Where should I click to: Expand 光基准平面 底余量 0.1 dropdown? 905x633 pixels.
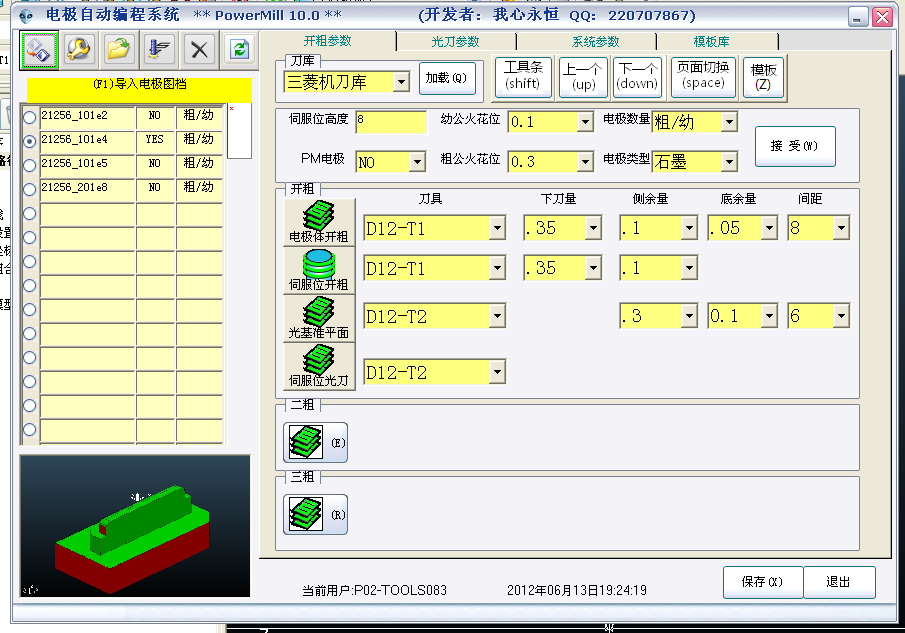[x=769, y=316]
